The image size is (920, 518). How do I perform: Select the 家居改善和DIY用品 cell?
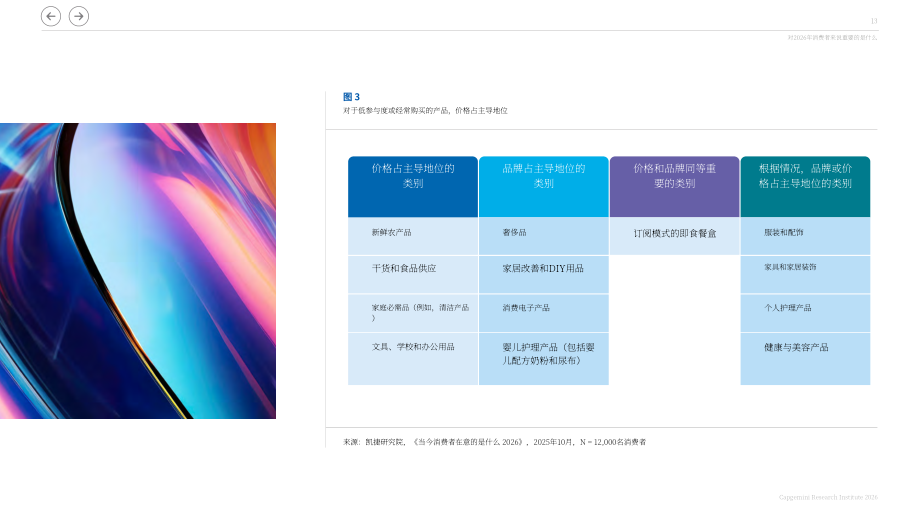click(x=543, y=275)
